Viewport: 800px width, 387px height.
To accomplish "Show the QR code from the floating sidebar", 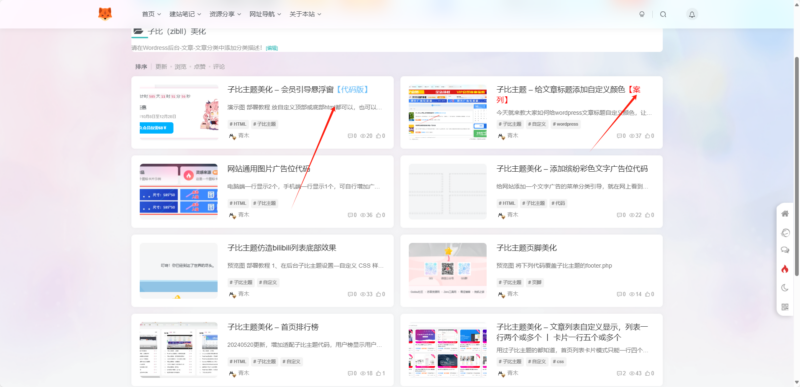I will pyautogui.click(x=785, y=306).
